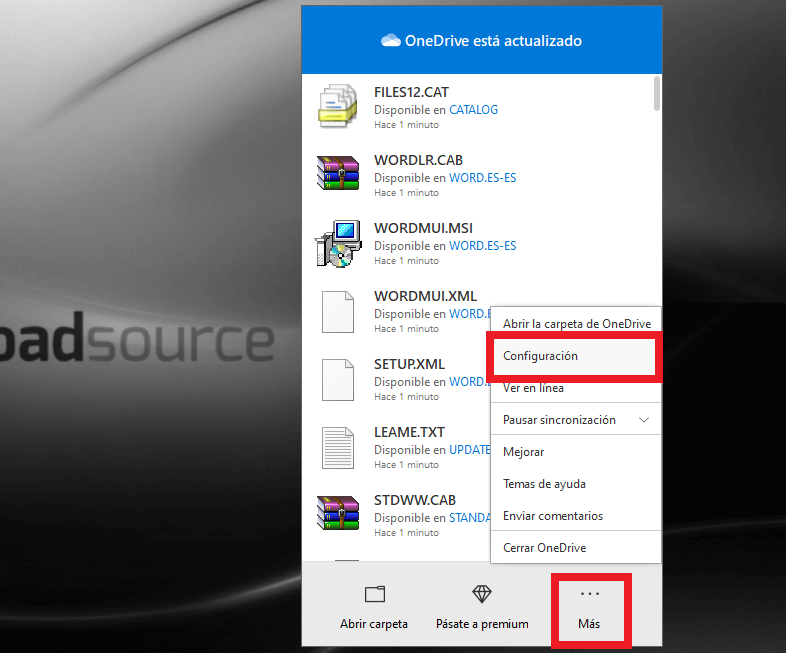Click the OneDrive cloud icon in header
The height and width of the screenshot is (653, 786).
[390, 41]
